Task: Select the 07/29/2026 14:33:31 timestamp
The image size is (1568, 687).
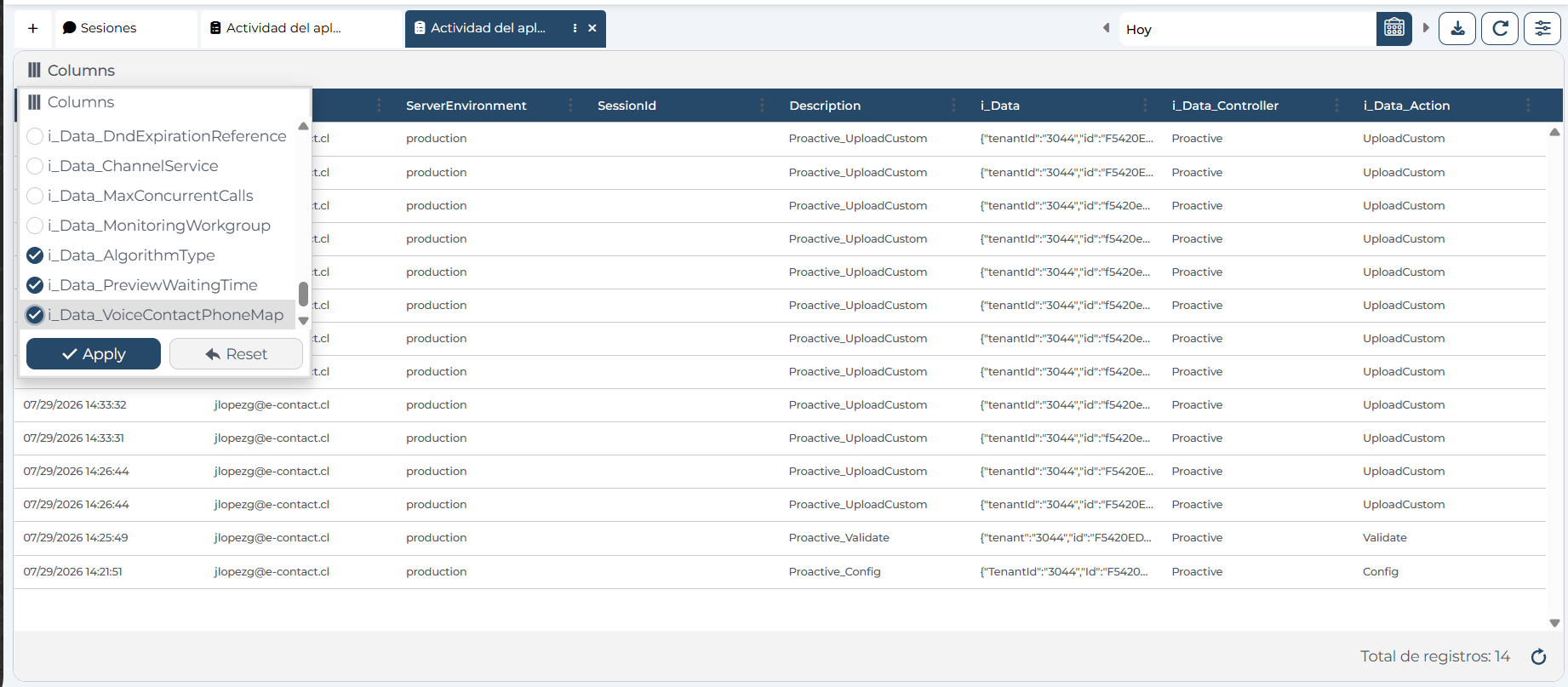Action: click(73, 438)
